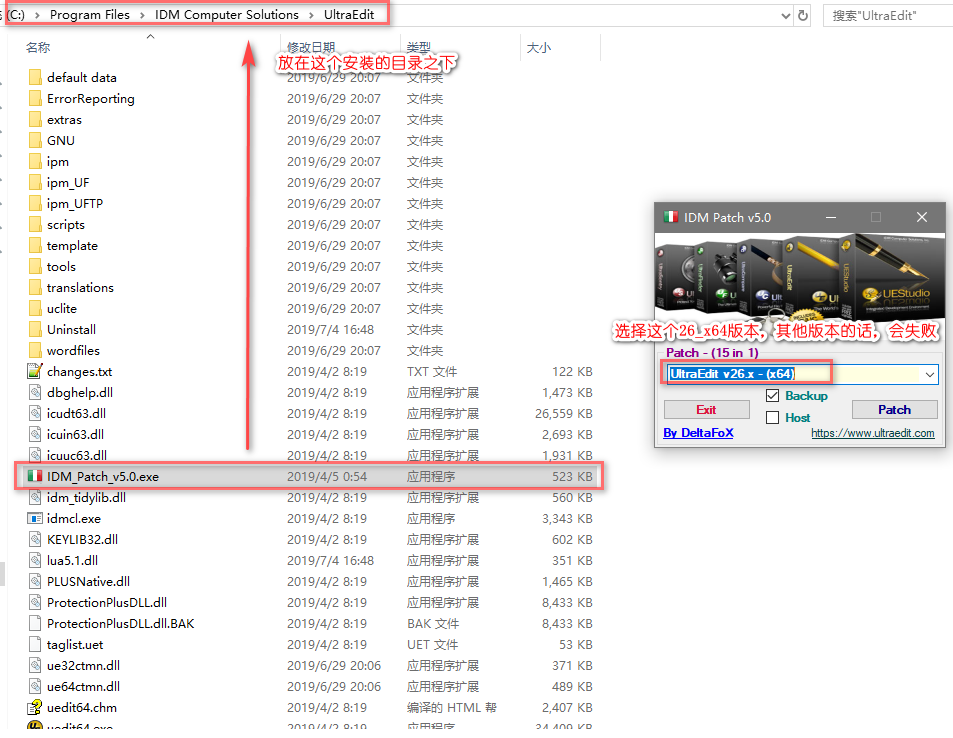
Task: Click the dbghelp.dll file icon
Action: (35, 392)
